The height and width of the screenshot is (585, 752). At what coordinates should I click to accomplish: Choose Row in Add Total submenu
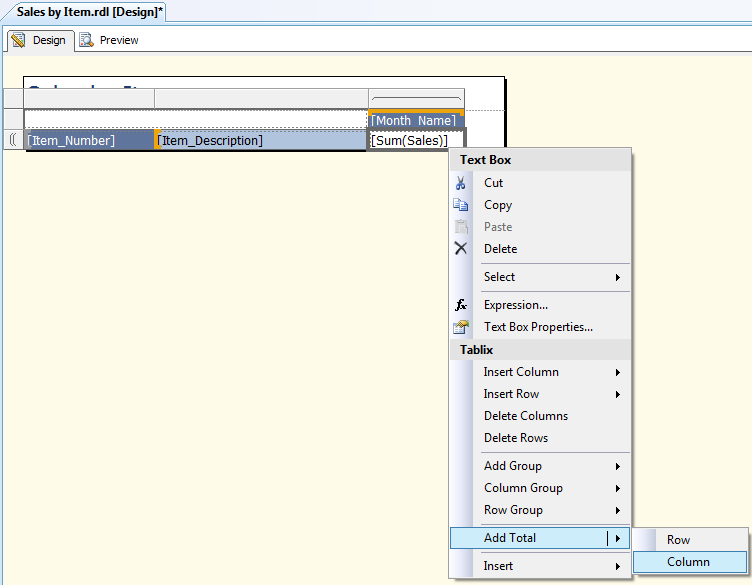tap(679, 540)
